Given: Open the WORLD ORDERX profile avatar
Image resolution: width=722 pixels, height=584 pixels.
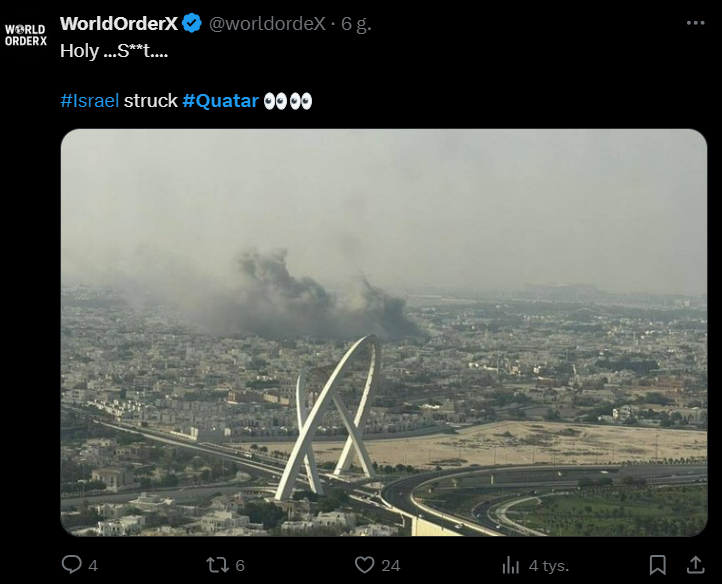Looking at the screenshot, I should 26,35.
